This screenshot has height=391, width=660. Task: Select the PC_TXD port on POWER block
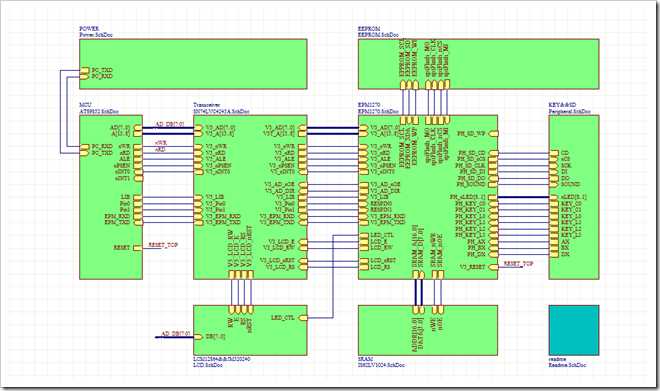click(x=97, y=70)
